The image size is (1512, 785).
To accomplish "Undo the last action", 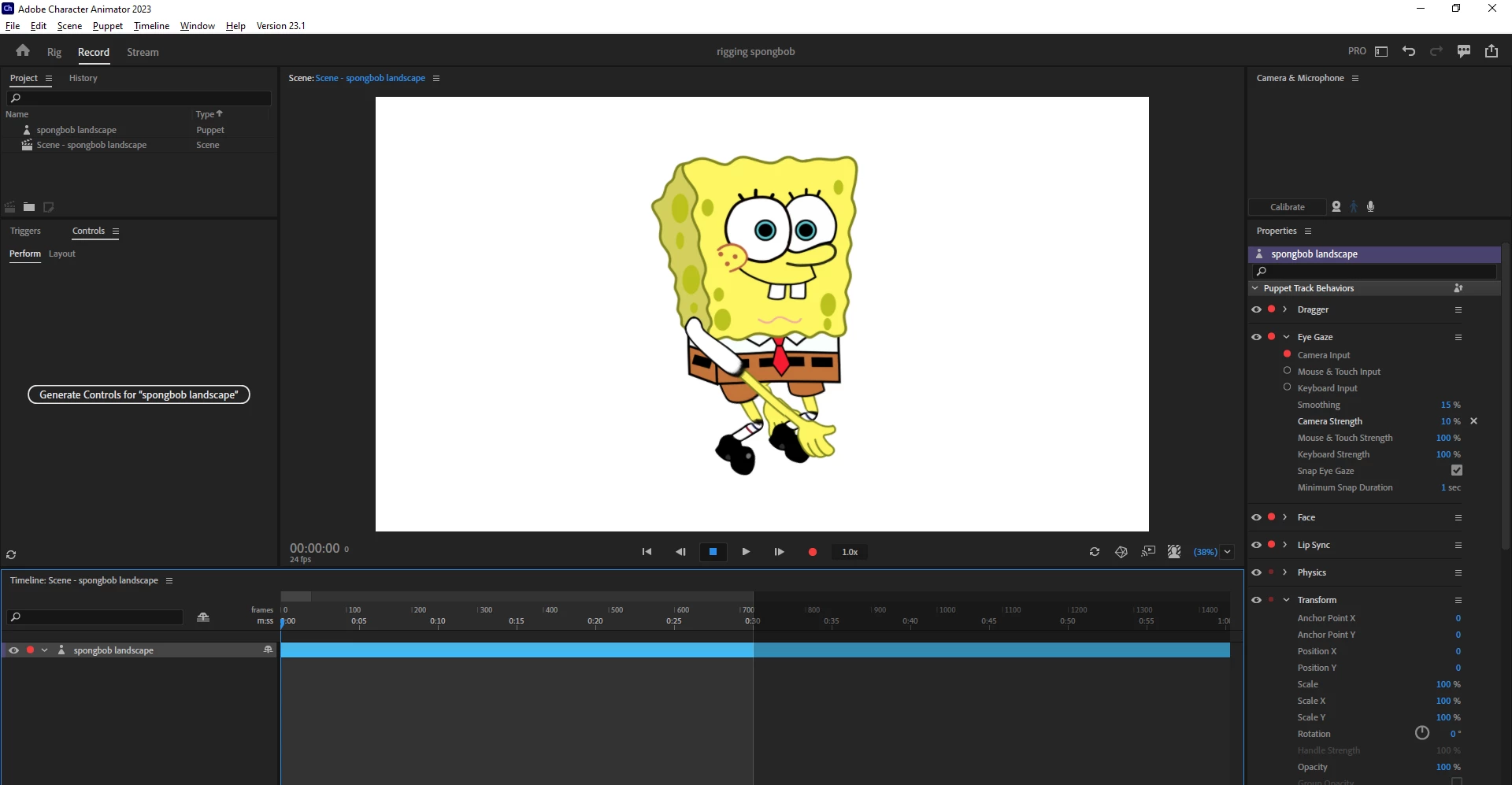I will (1409, 51).
